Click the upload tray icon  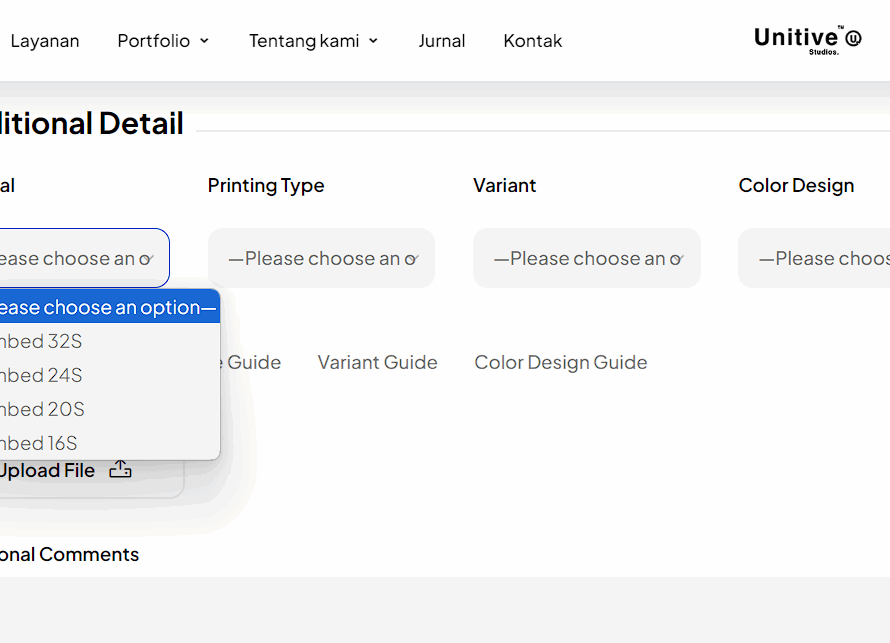click(120, 470)
